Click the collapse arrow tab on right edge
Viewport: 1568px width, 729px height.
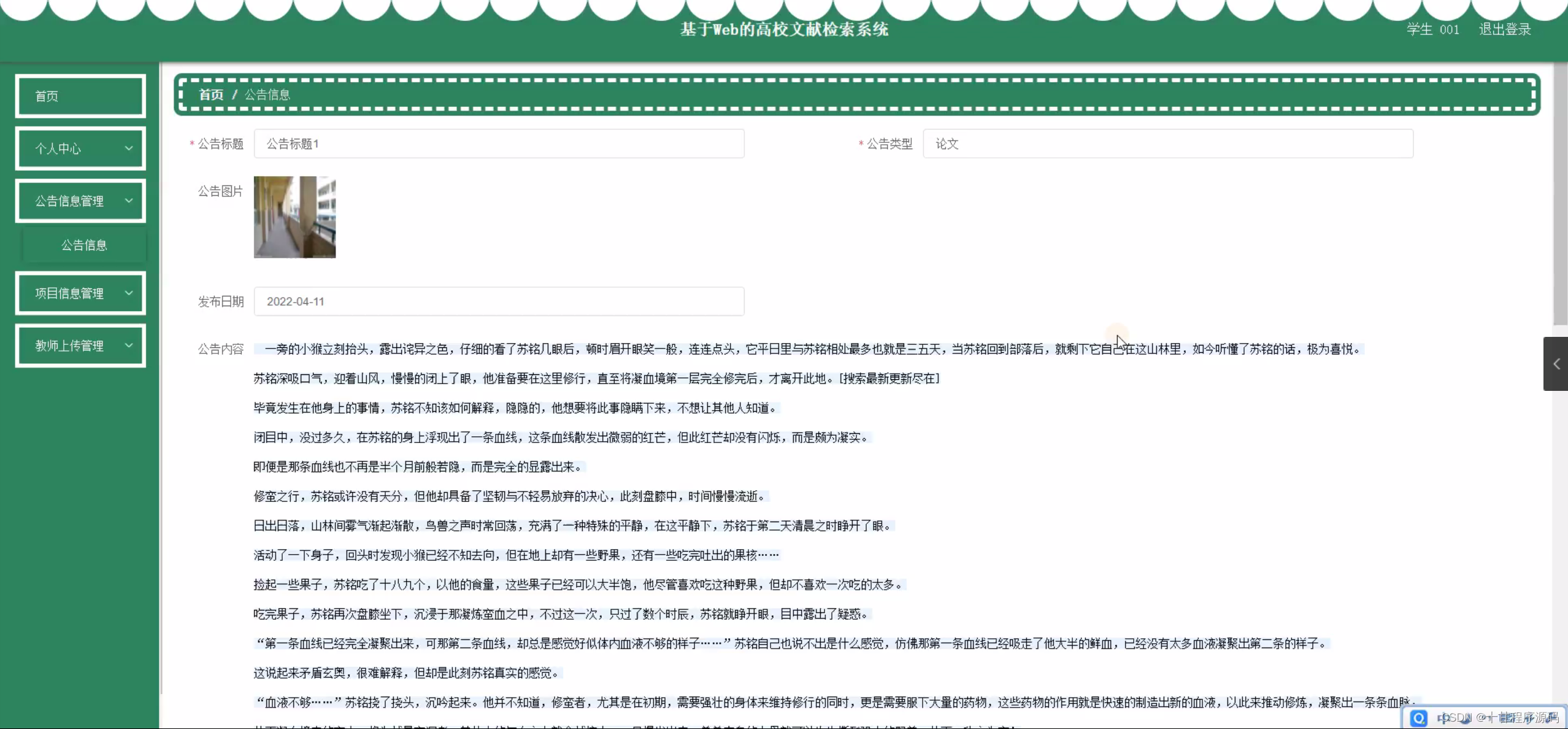tap(1556, 364)
